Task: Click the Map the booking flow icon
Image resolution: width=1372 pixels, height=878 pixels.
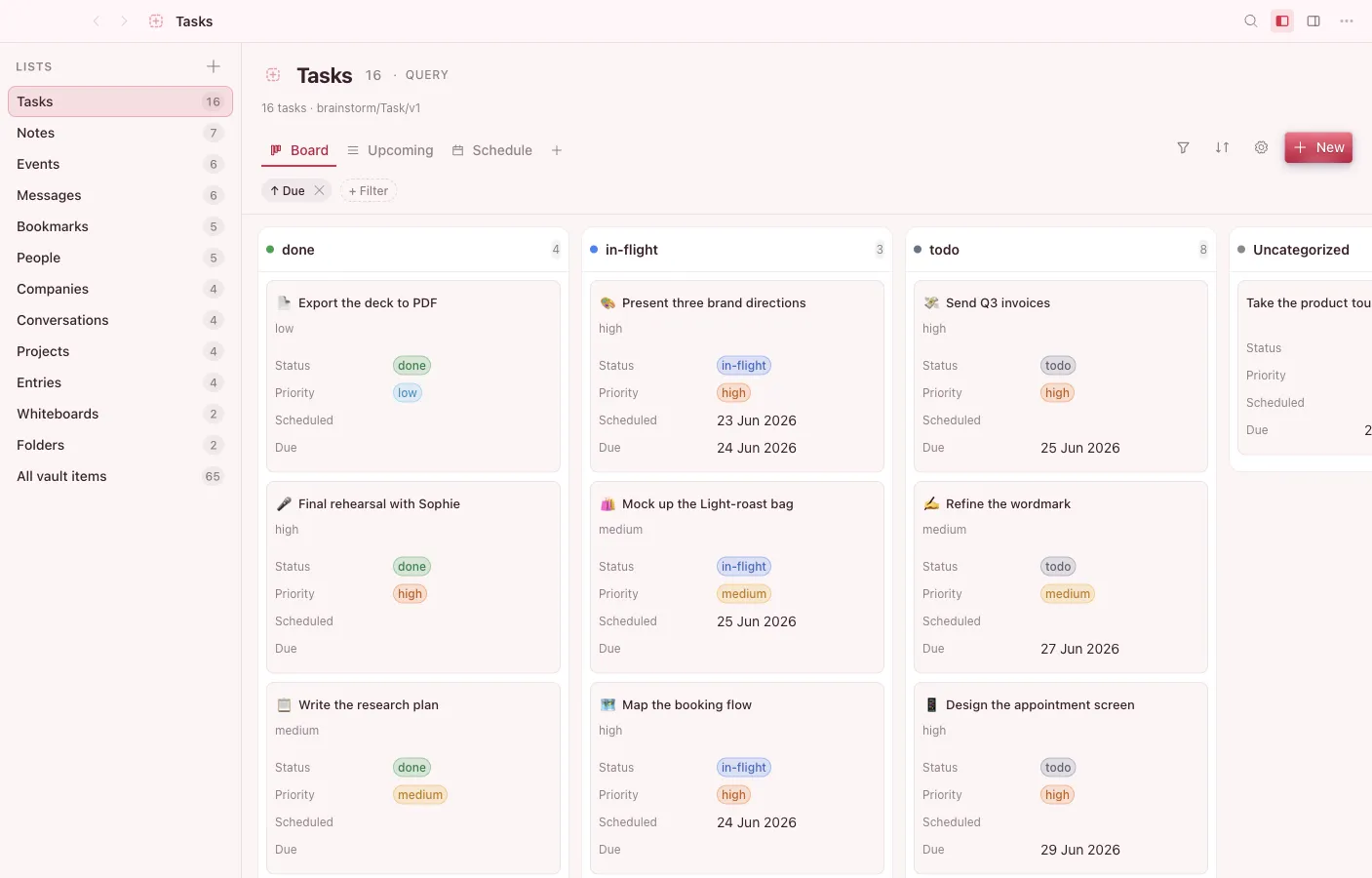Action: pos(608,704)
